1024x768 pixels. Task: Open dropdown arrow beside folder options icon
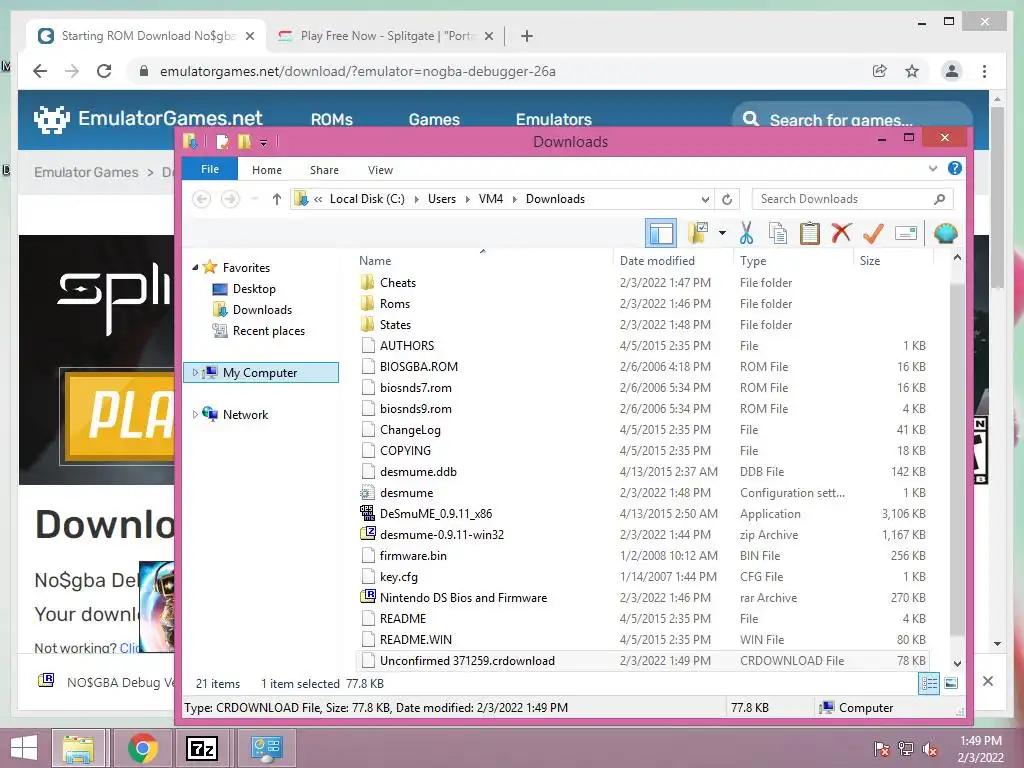722,233
